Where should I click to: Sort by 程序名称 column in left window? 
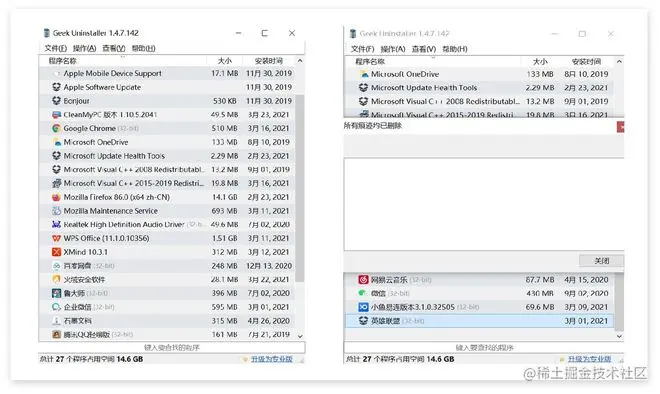[x=63, y=61]
